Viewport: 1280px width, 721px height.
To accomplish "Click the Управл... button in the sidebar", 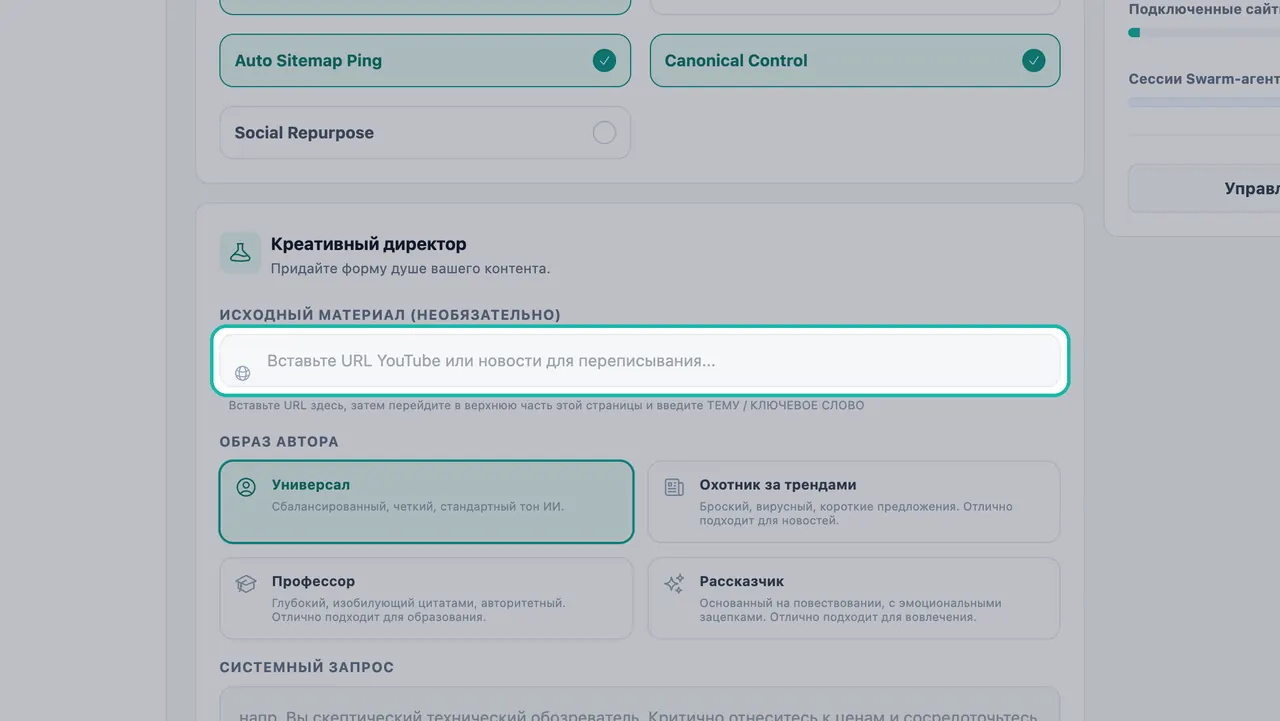I will 1204,188.
